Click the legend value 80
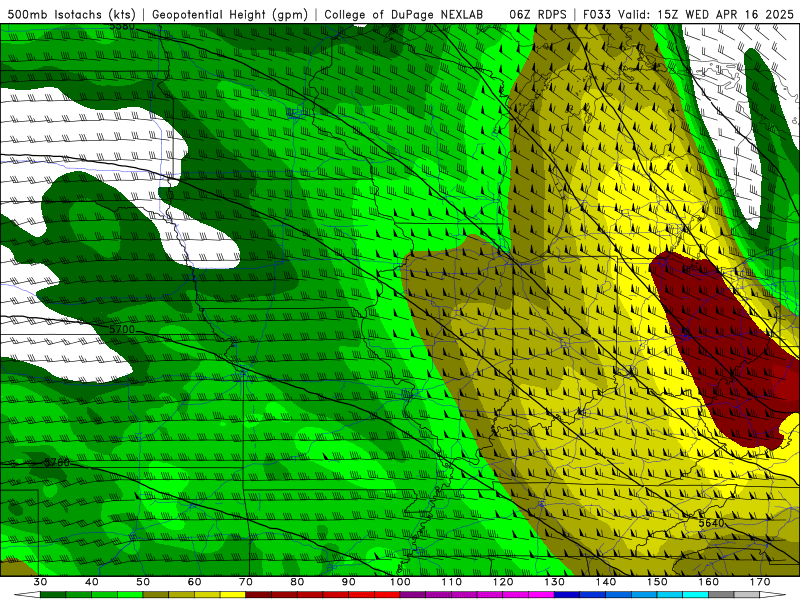The image size is (800, 600). pyautogui.click(x=297, y=582)
